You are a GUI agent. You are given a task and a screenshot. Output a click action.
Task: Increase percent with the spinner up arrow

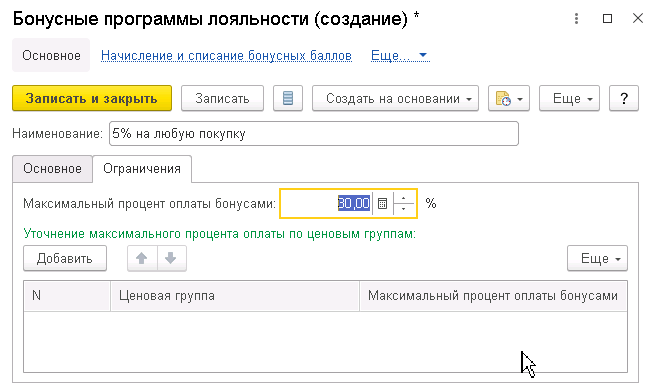click(404, 198)
